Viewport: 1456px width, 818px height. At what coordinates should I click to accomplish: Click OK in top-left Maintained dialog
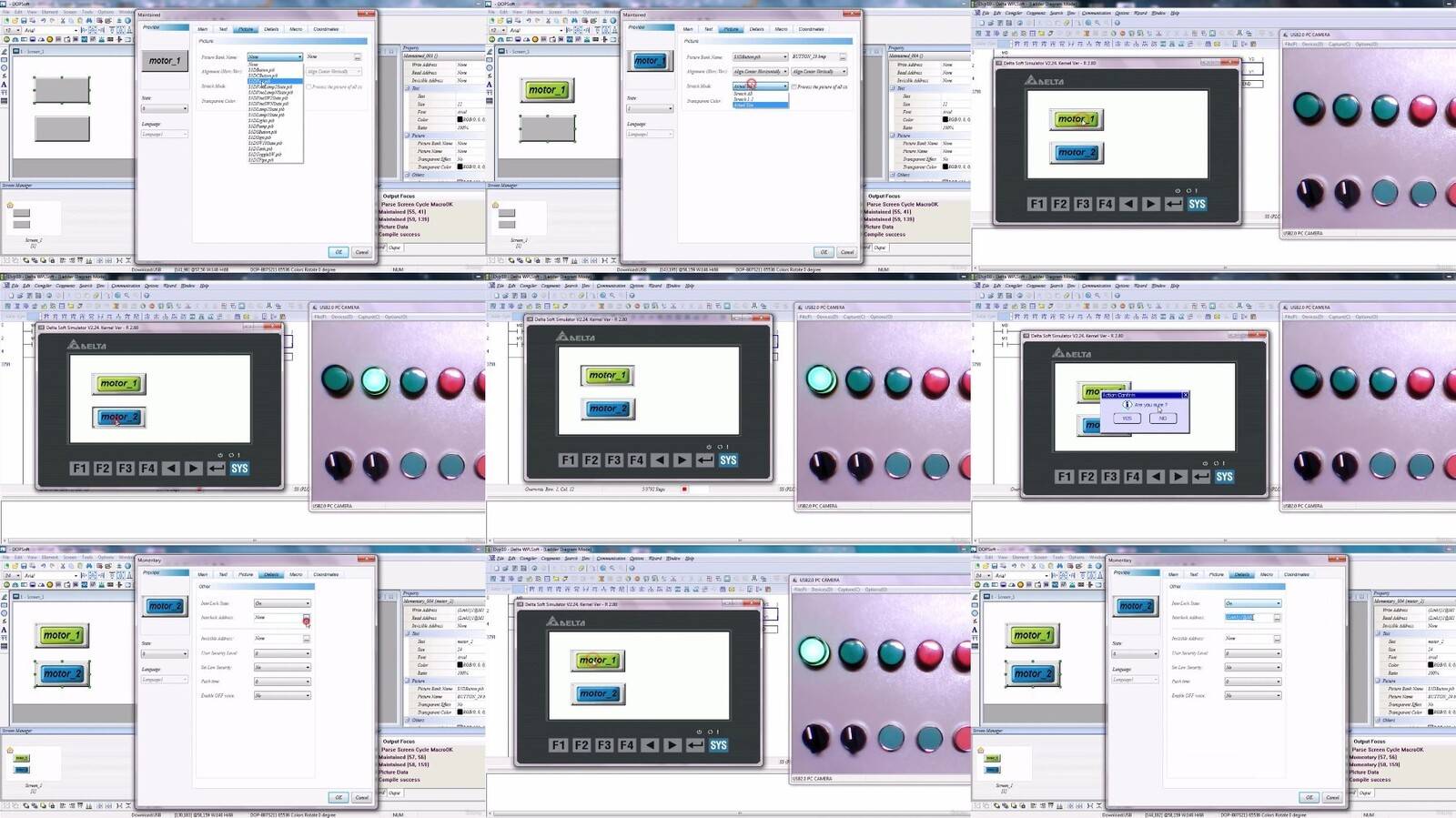(338, 252)
